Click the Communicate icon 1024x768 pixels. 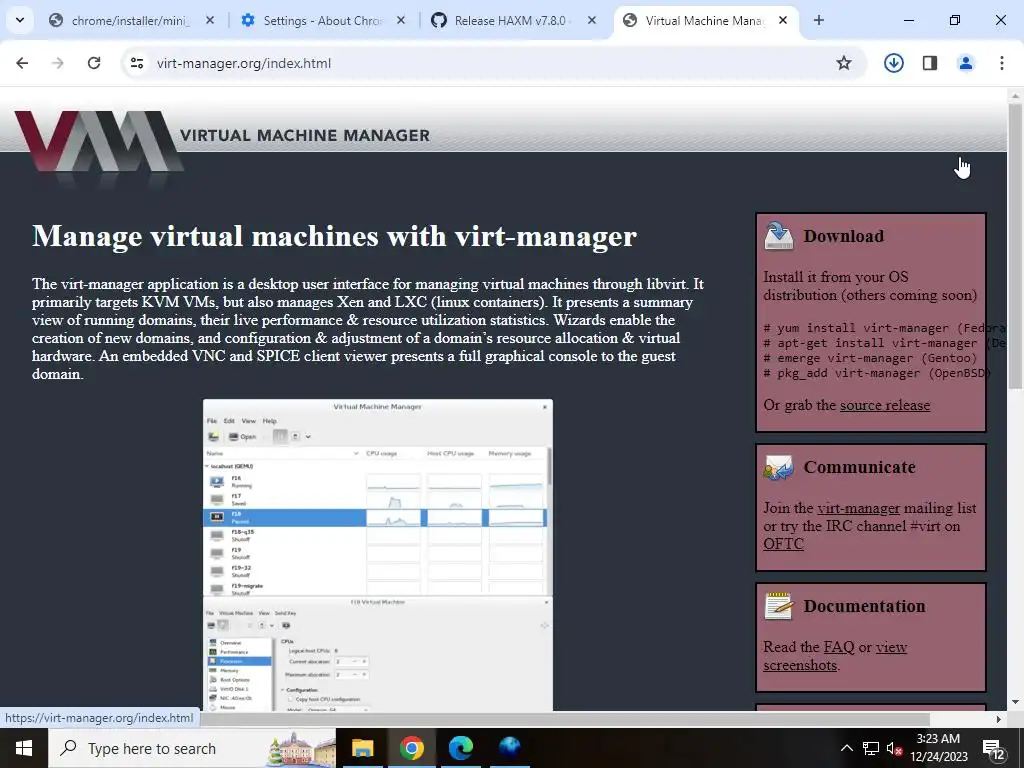[779, 468]
